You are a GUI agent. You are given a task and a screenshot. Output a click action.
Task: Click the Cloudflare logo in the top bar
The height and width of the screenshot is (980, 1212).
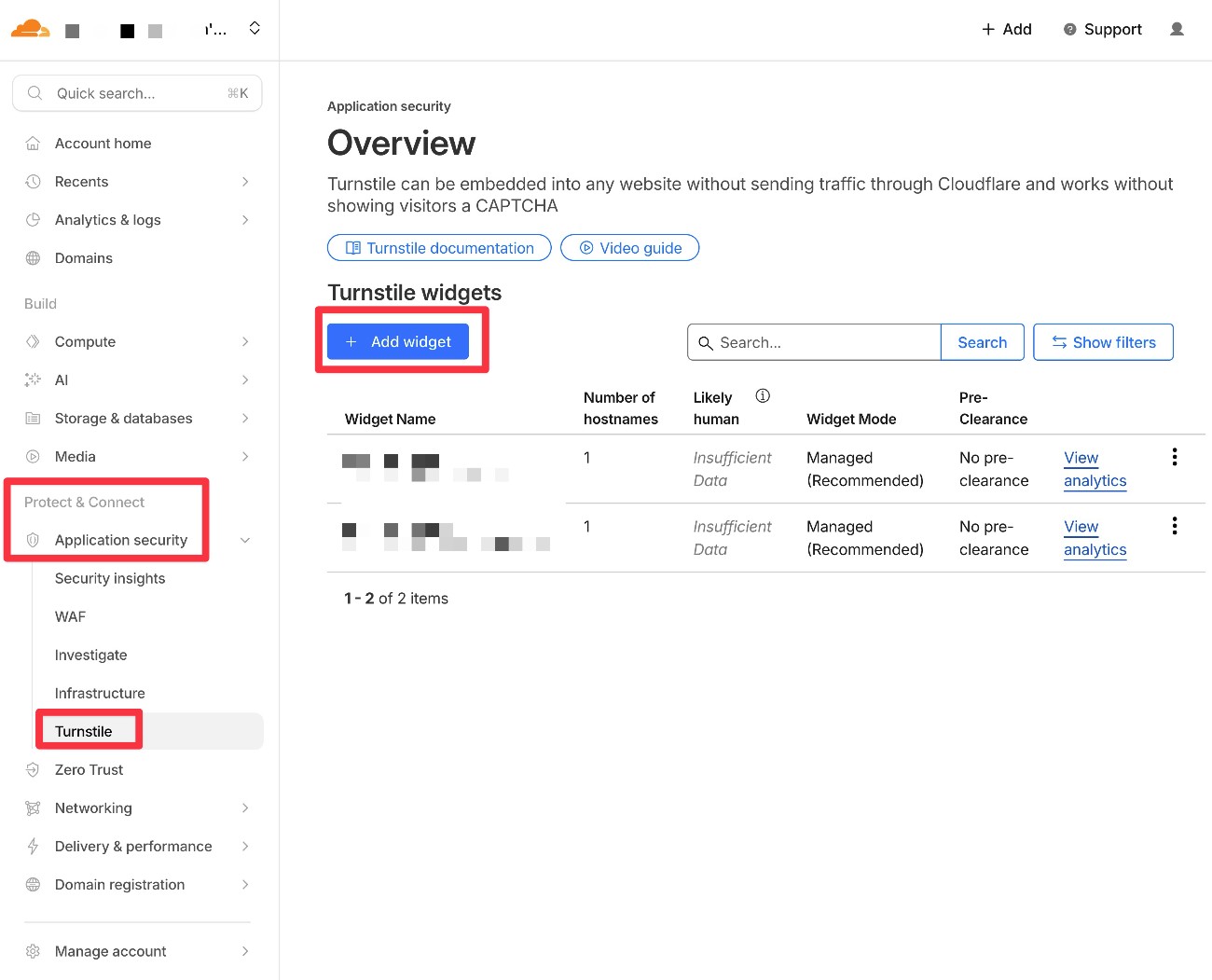click(x=31, y=29)
